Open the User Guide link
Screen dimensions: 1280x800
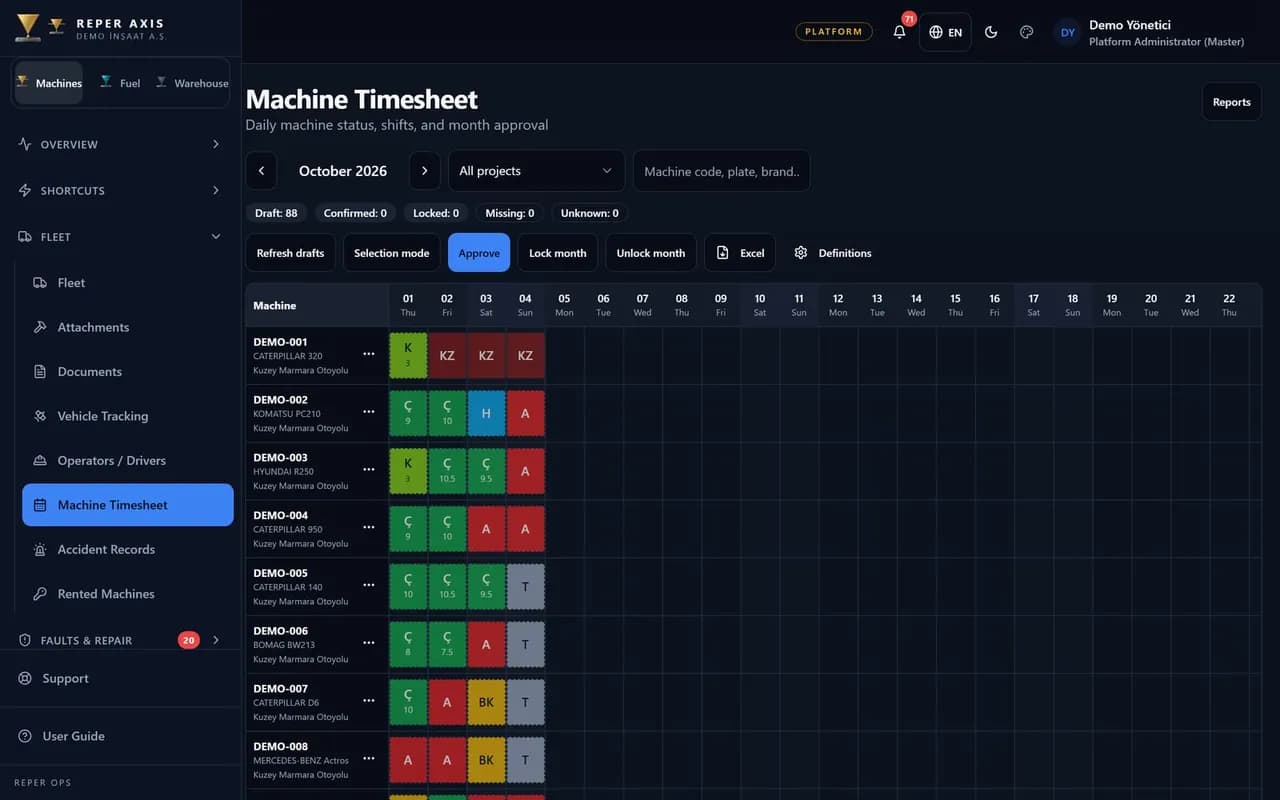click(x=120, y=736)
